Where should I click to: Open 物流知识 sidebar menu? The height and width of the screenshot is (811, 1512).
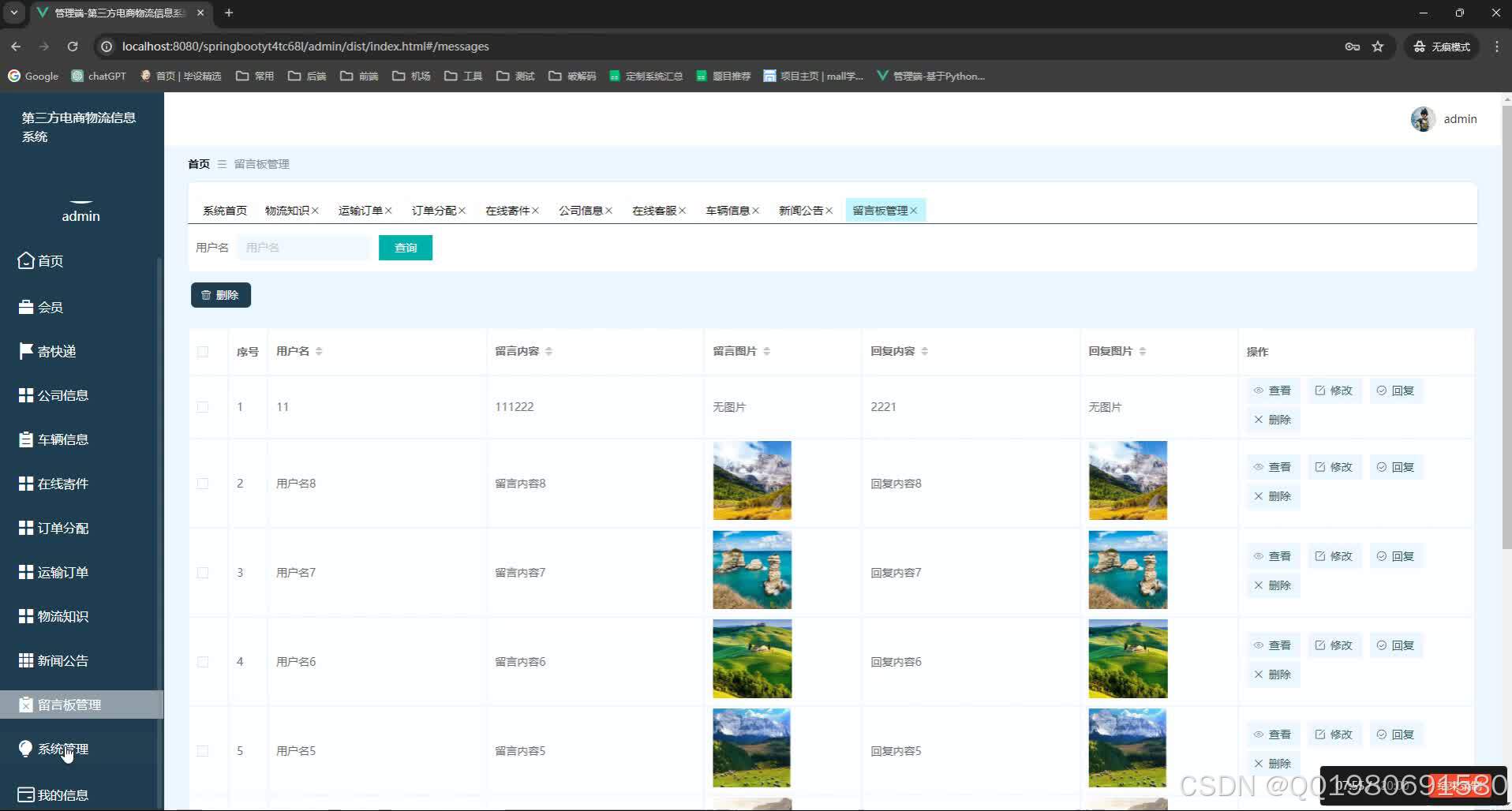54,616
